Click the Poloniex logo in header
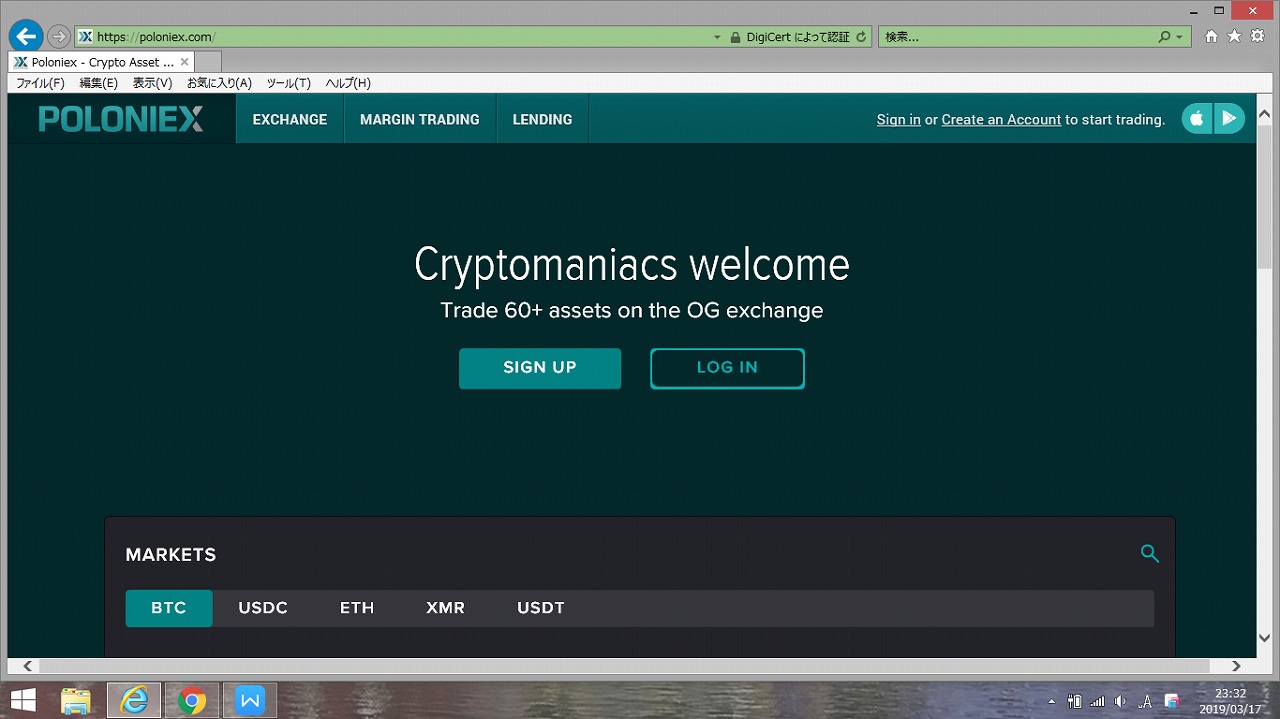This screenshot has width=1280, height=719. pyautogui.click(x=121, y=119)
